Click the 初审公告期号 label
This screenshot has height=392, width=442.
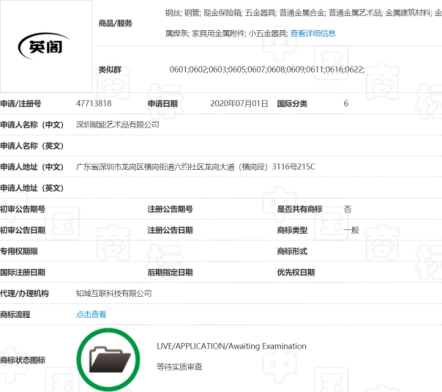(x=23, y=209)
